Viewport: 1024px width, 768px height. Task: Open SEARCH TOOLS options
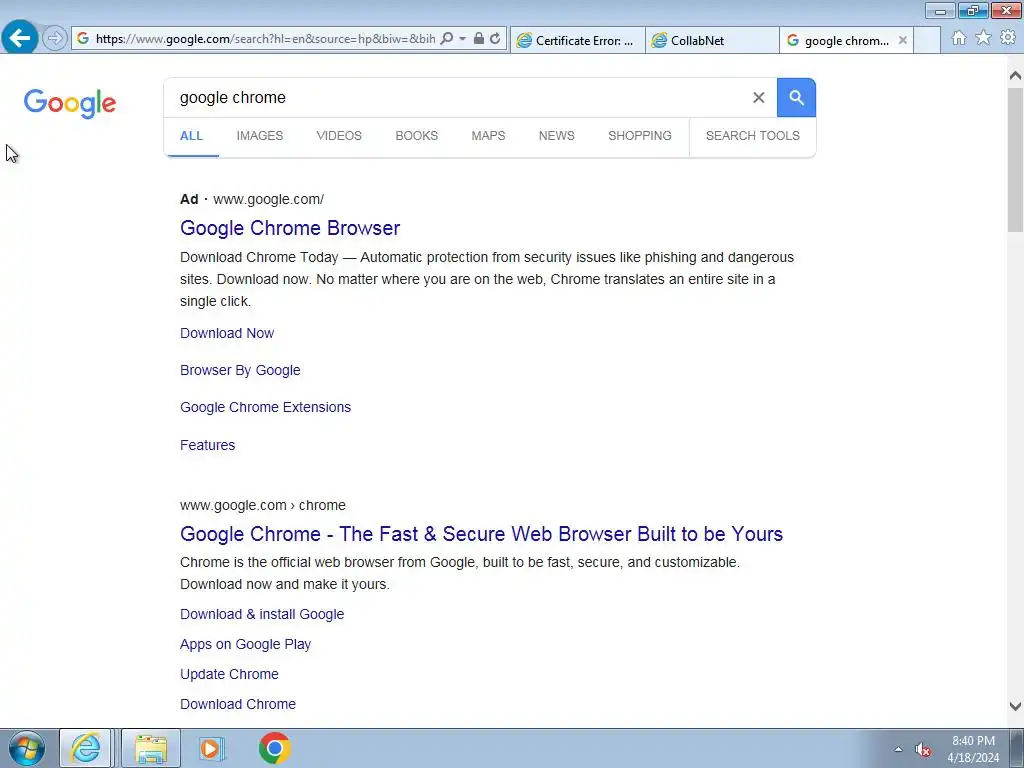click(753, 136)
